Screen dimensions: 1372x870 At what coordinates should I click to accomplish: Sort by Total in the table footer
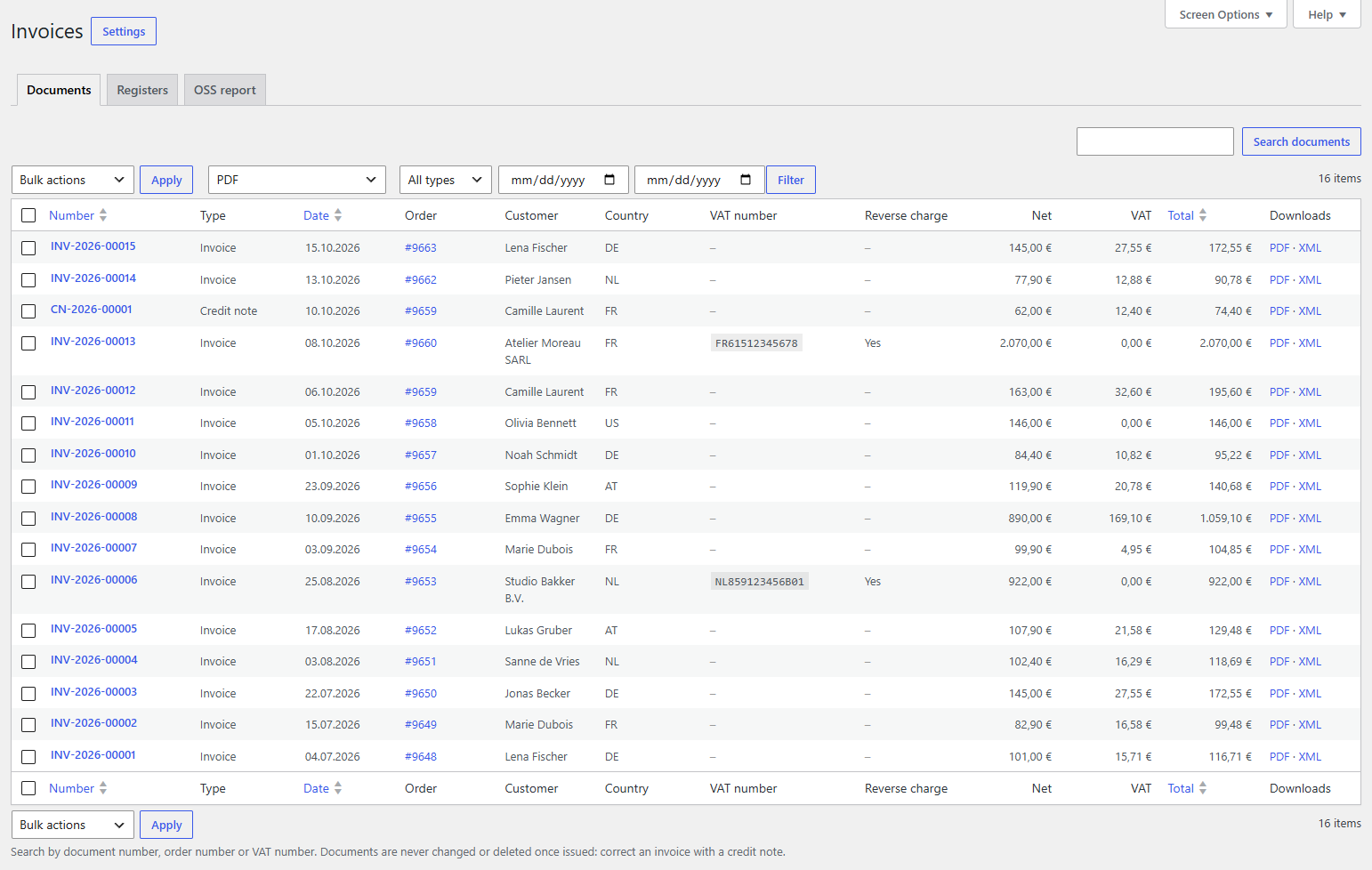pyautogui.click(x=1187, y=788)
